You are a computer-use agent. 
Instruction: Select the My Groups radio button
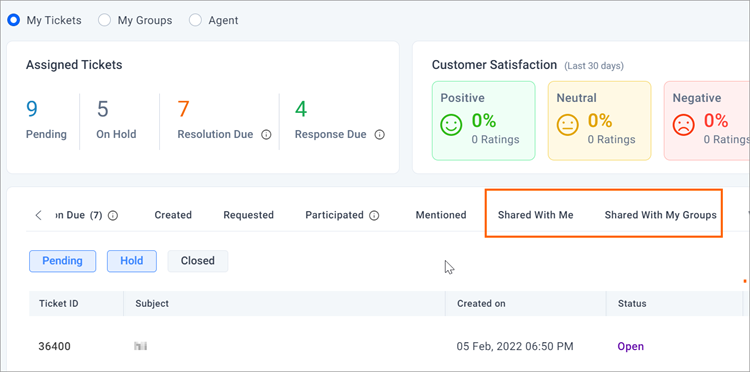[x=104, y=21]
